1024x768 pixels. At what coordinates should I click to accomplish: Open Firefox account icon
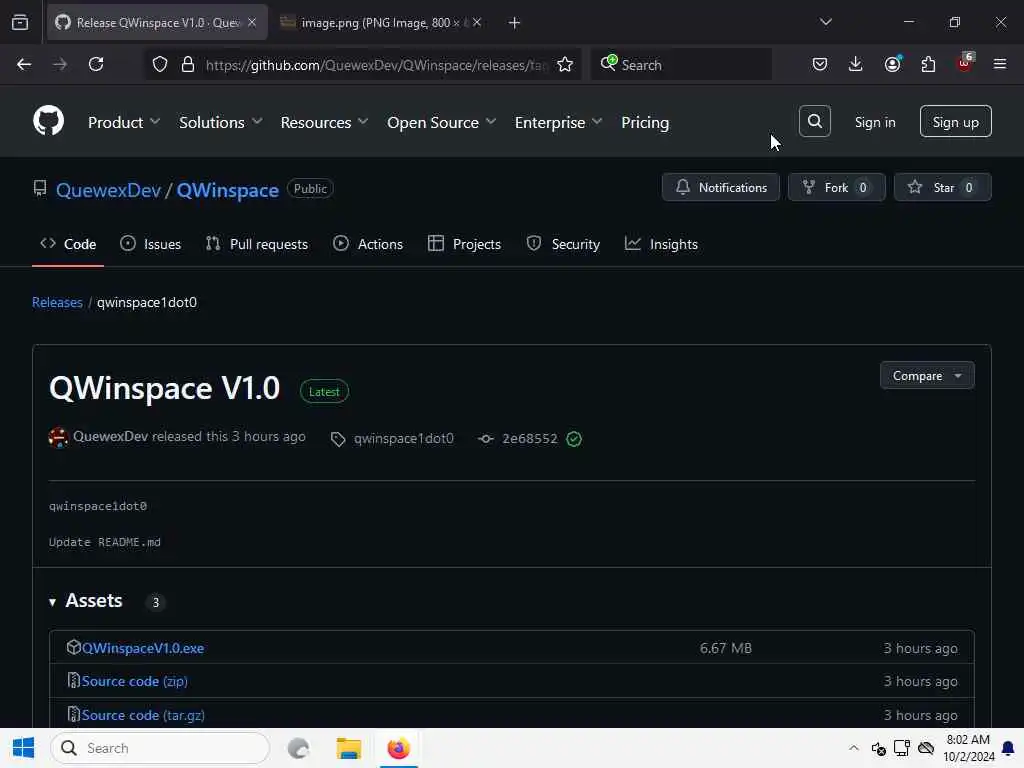point(892,64)
